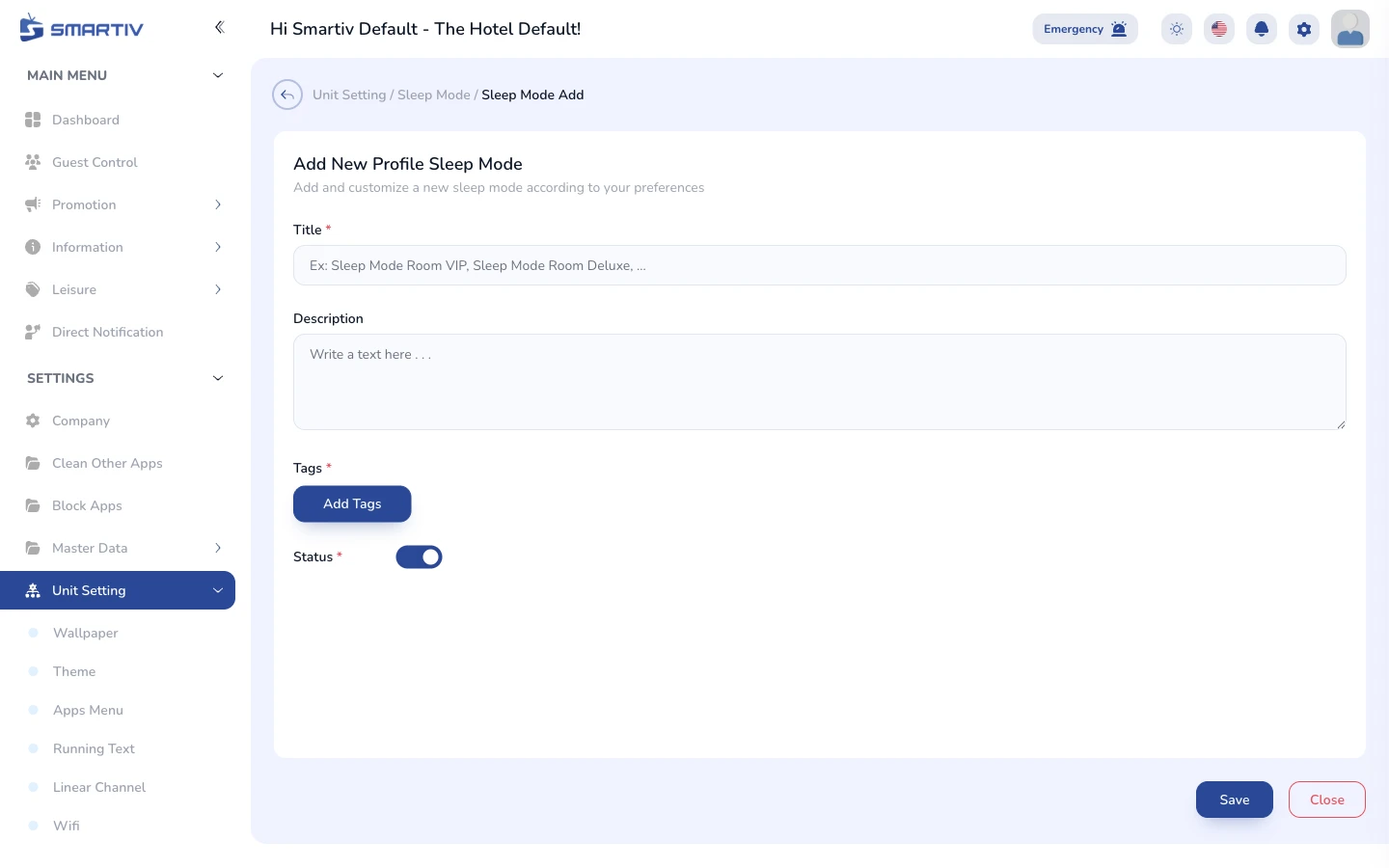Click the Block Apps folder icon
This screenshot has width=1389, height=868.
(x=33, y=505)
